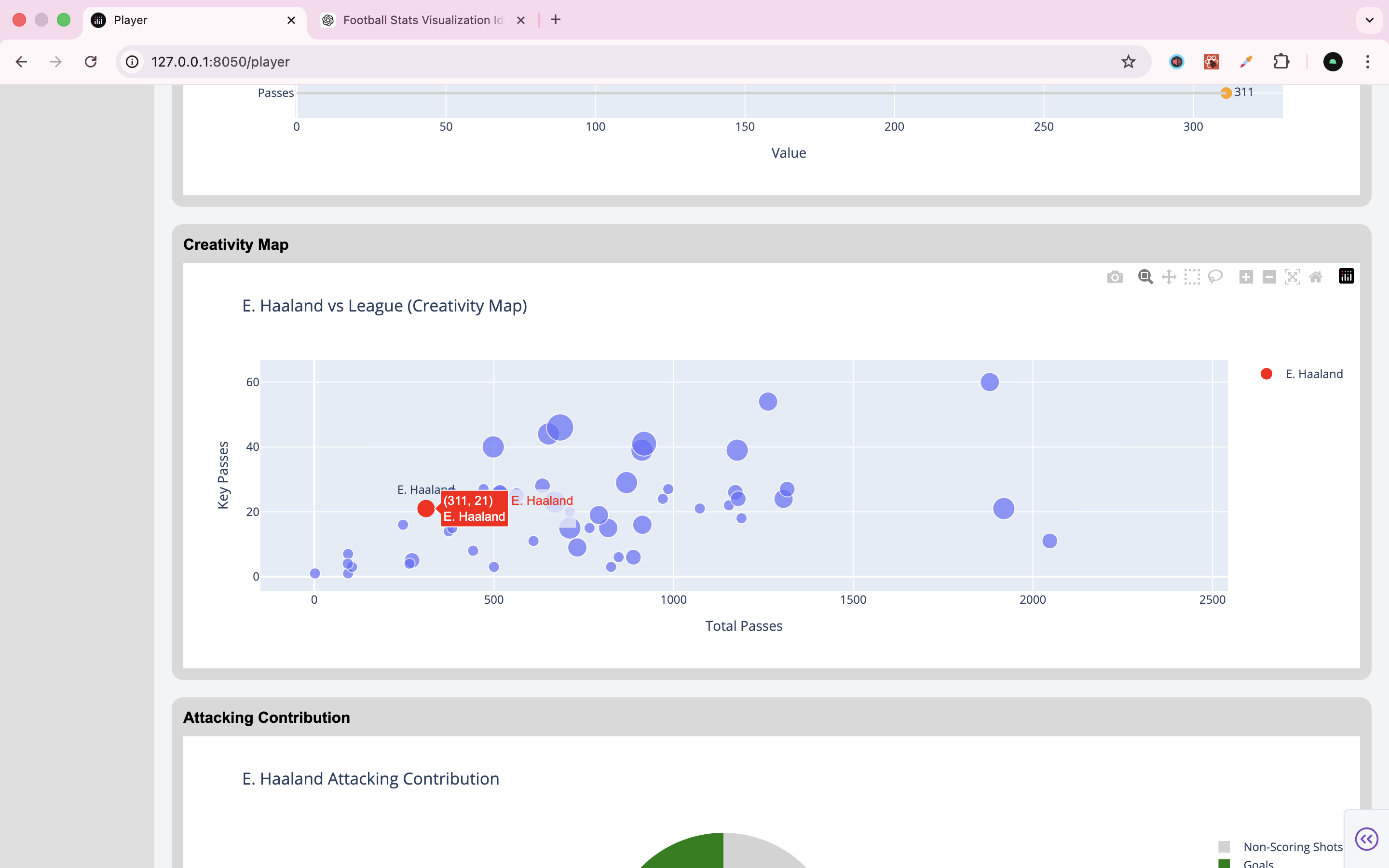Click the bubble at 60 key passes
The width and height of the screenshot is (1389, 868).
tap(990, 382)
